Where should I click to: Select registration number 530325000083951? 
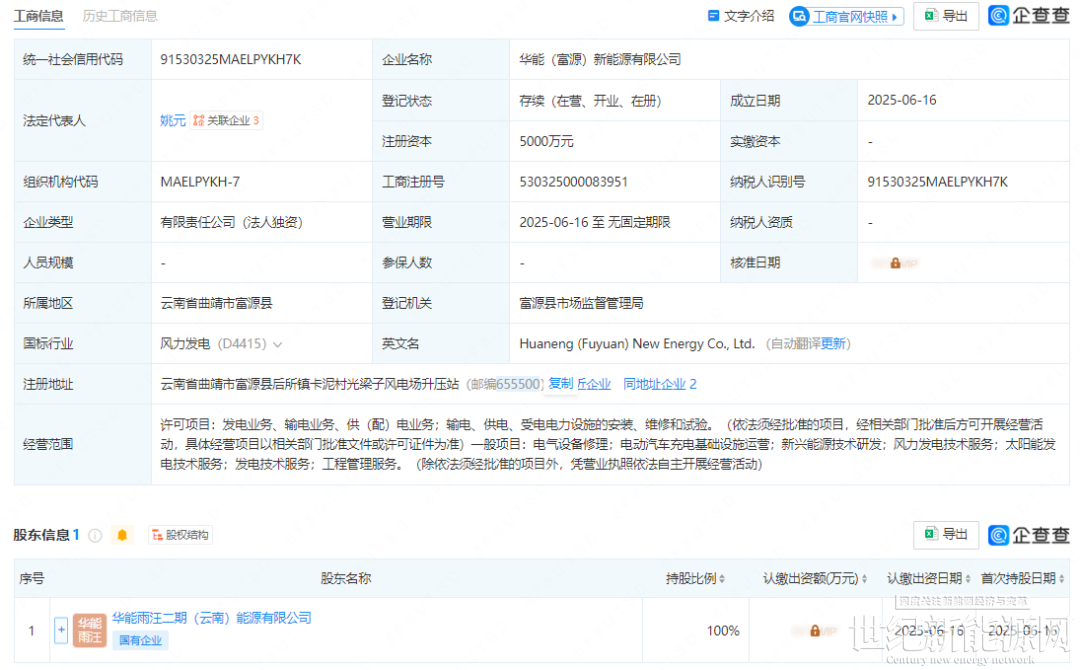pyautogui.click(x=573, y=182)
